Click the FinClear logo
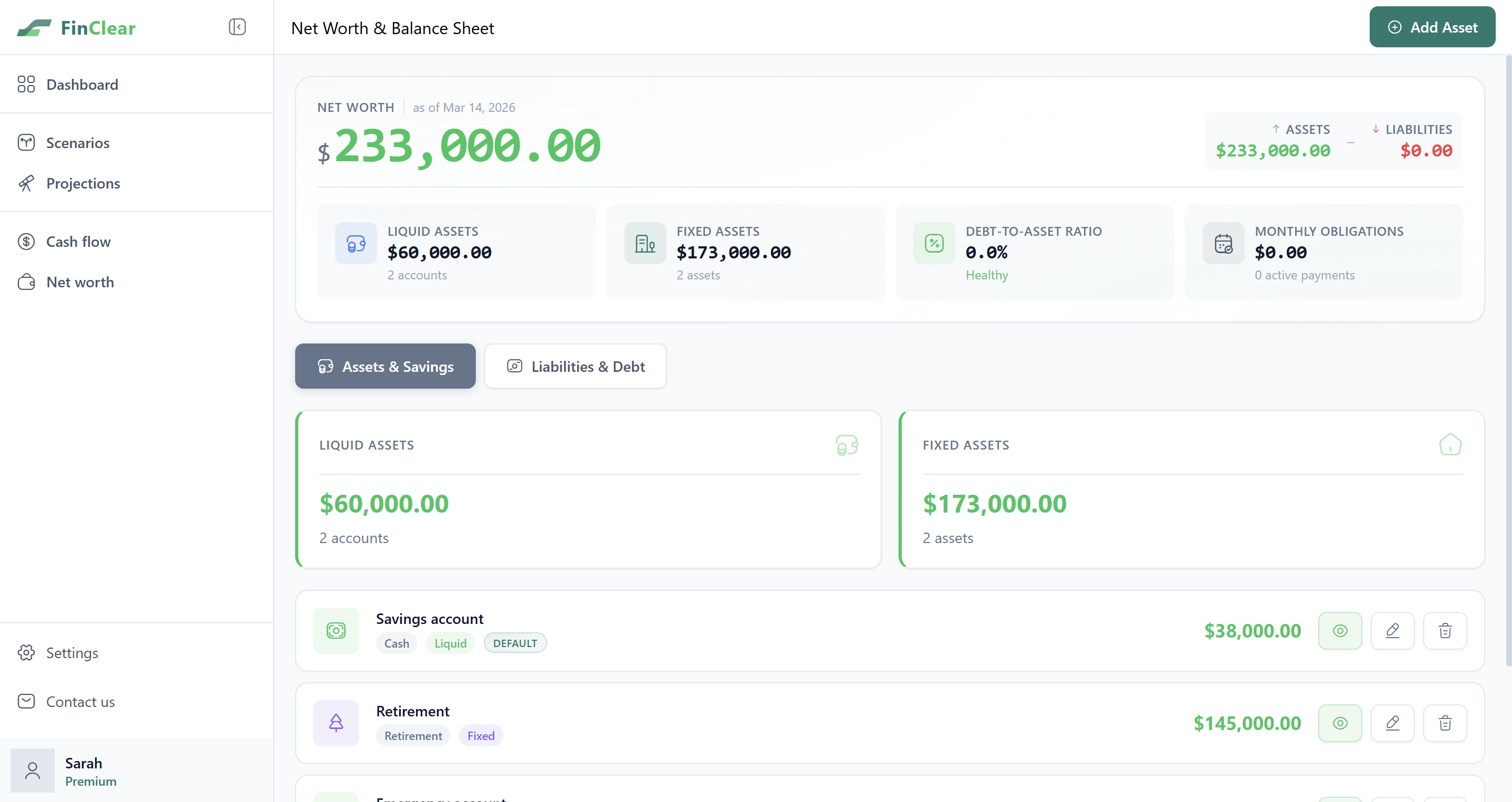 pyautogui.click(x=76, y=28)
